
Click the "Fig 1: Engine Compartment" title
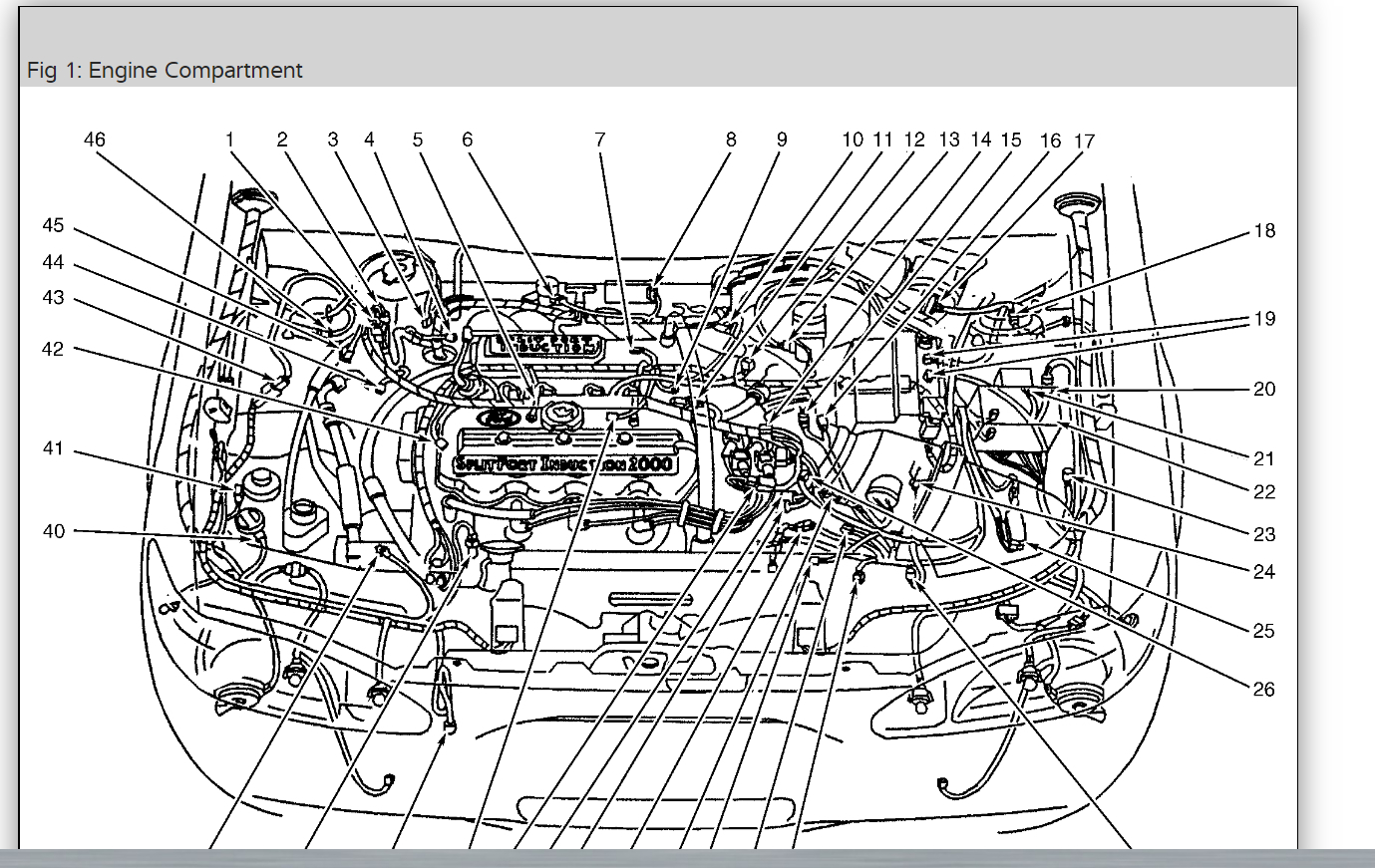coord(165,71)
